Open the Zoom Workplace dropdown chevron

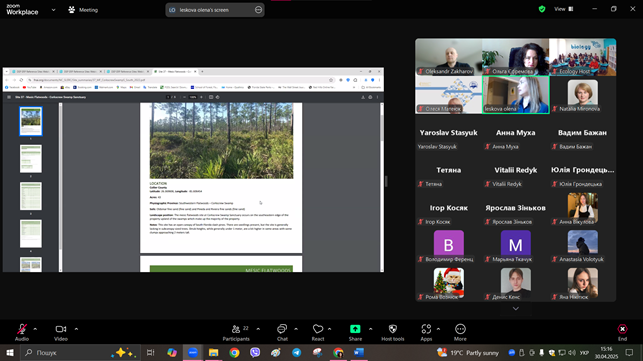53,10
